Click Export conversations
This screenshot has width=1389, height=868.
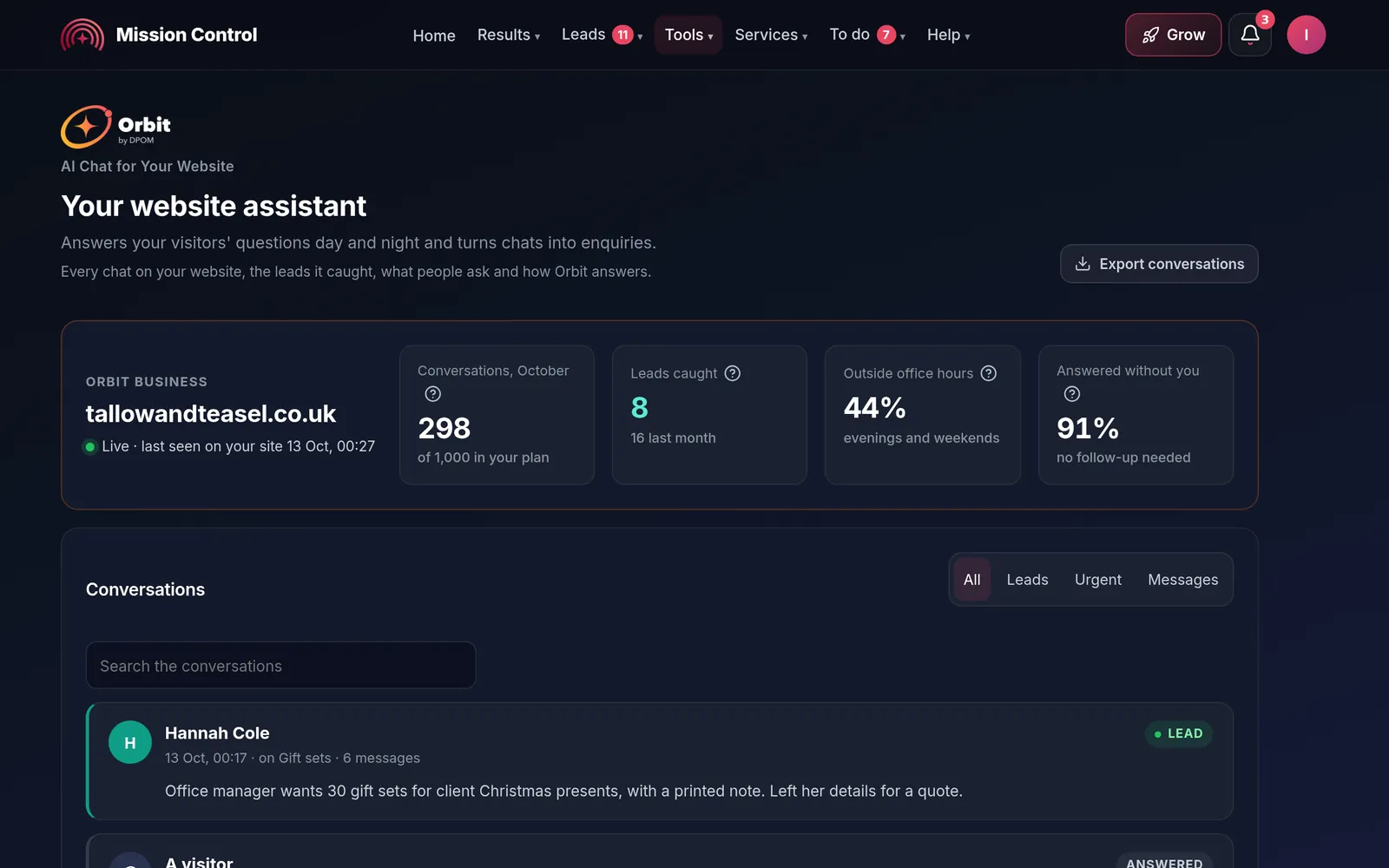(x=1159, y=264)
